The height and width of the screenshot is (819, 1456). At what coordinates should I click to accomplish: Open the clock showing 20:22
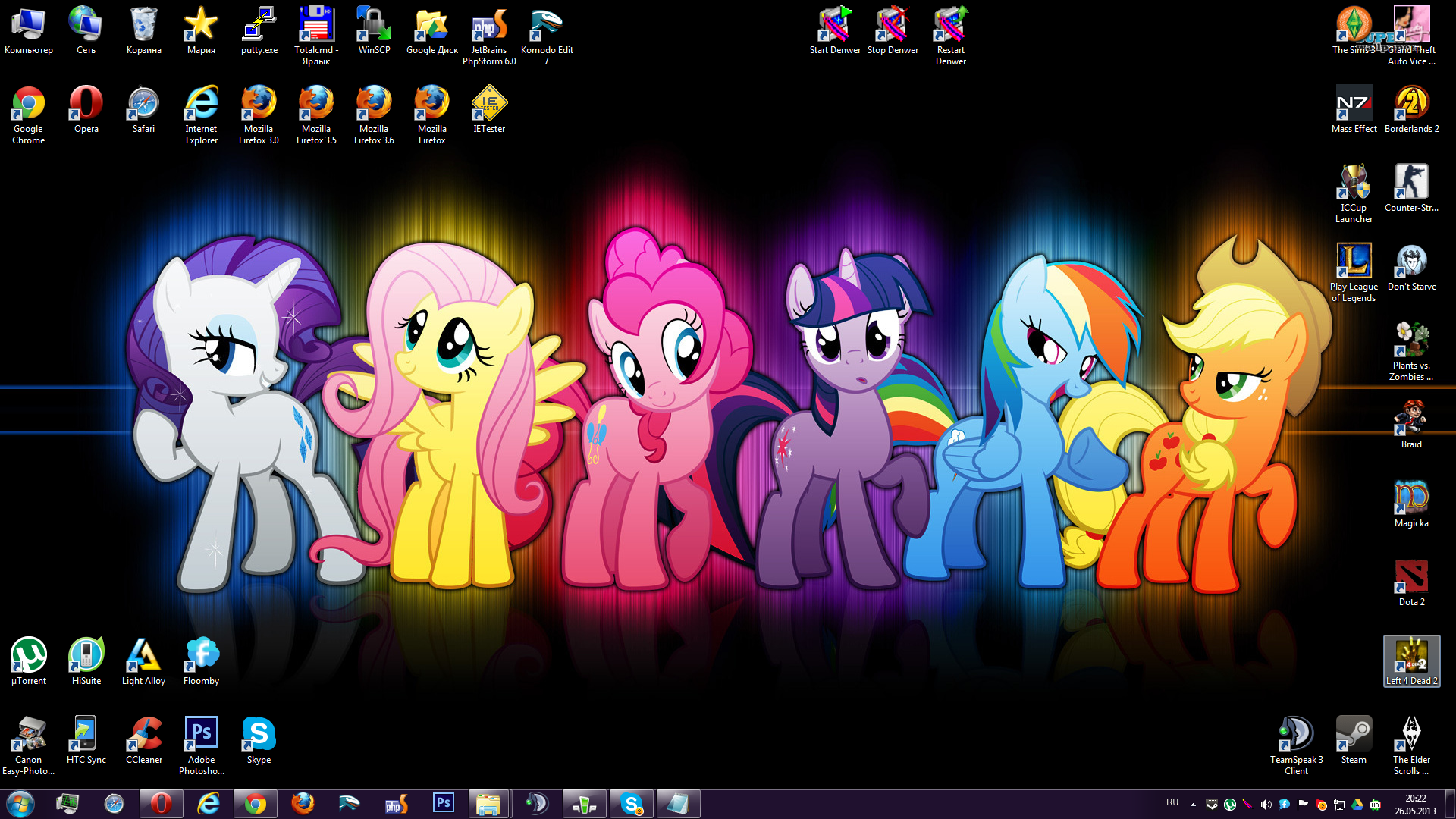point(1415,805)
